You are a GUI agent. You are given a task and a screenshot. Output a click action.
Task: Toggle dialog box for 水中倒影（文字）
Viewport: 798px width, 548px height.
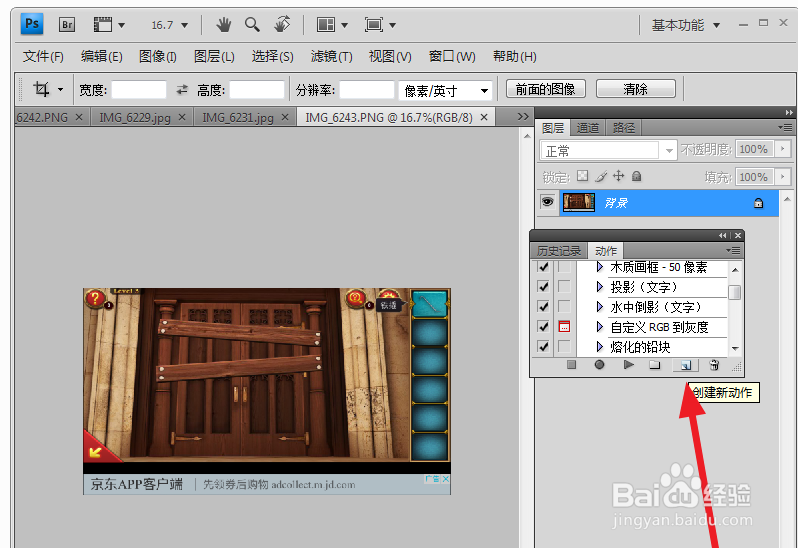pyautogui.click(x=564, y=306)
